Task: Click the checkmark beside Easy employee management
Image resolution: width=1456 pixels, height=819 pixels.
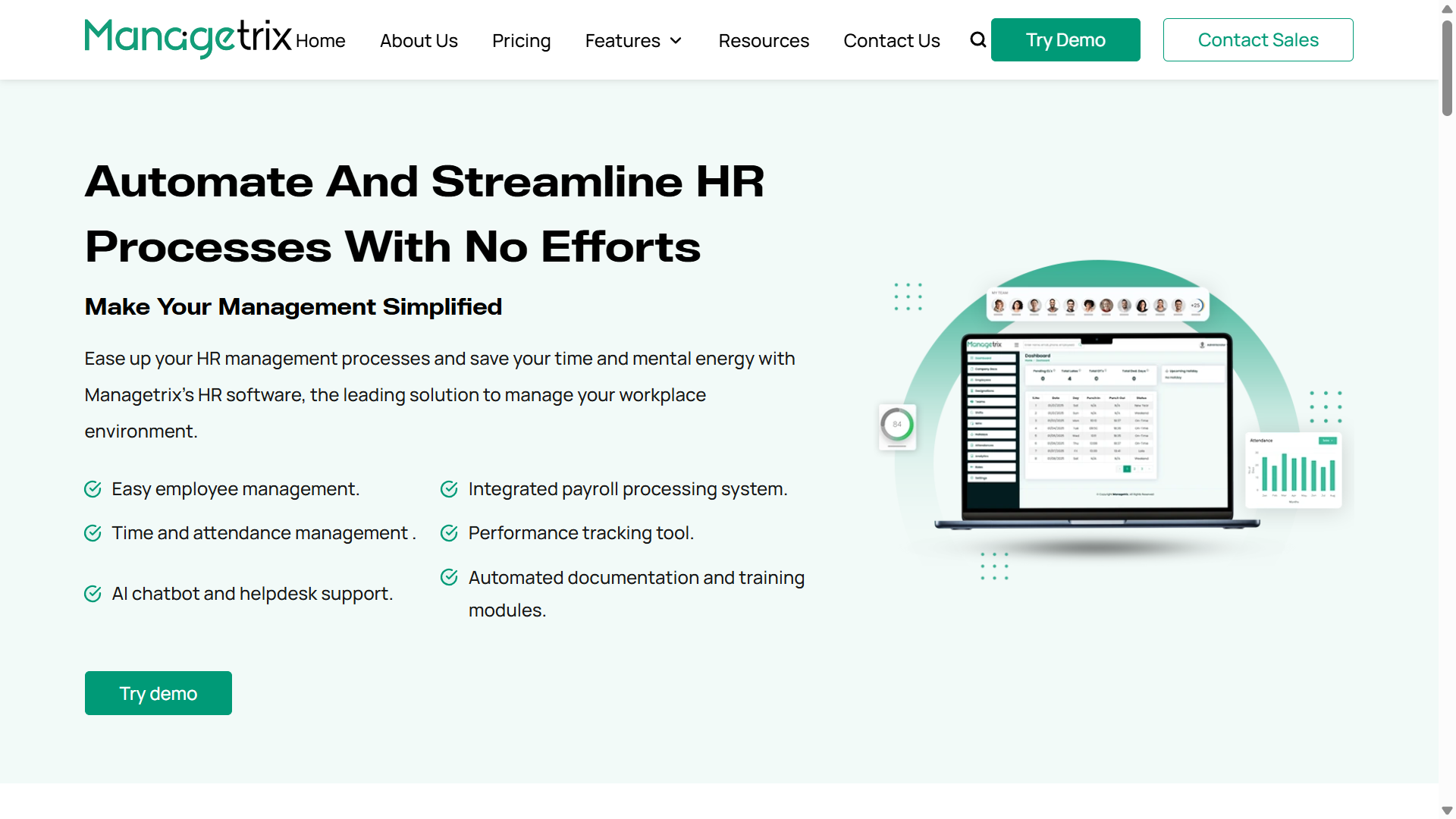Action: (93, 489)
